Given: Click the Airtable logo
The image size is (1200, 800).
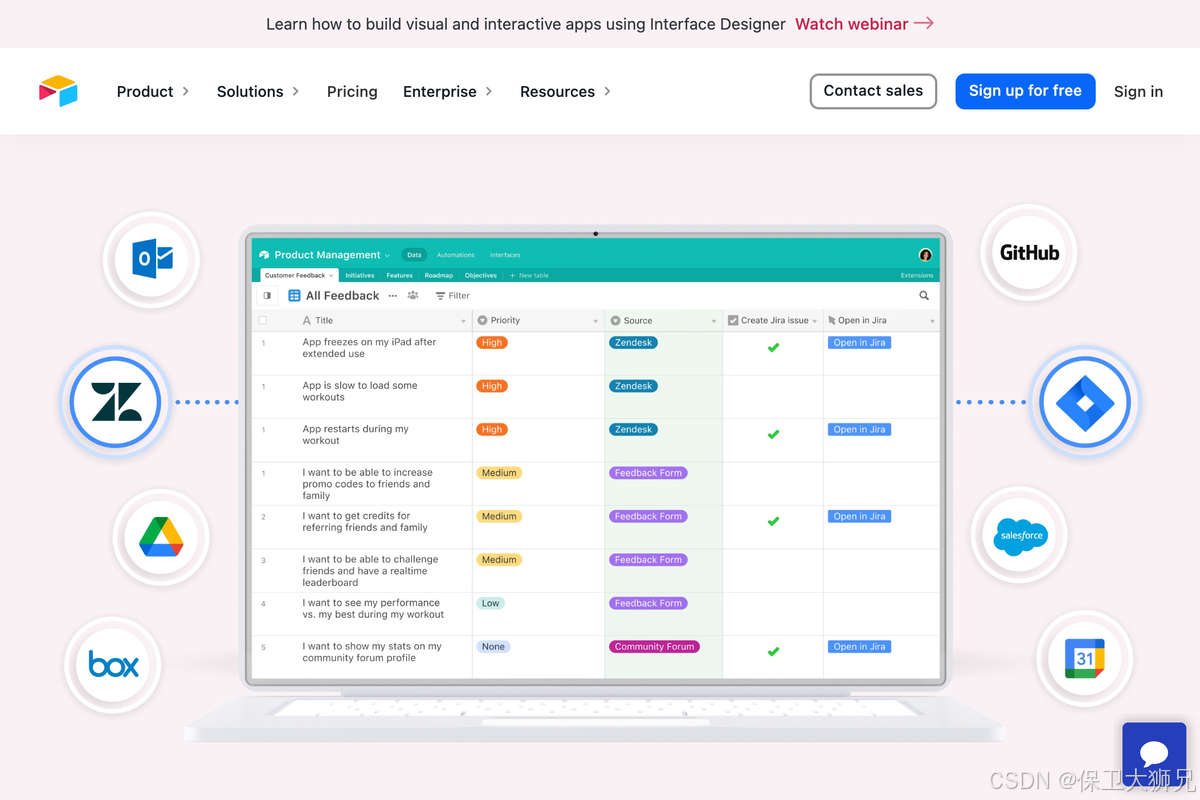Looking at the screenshot, I should [58, 91].
